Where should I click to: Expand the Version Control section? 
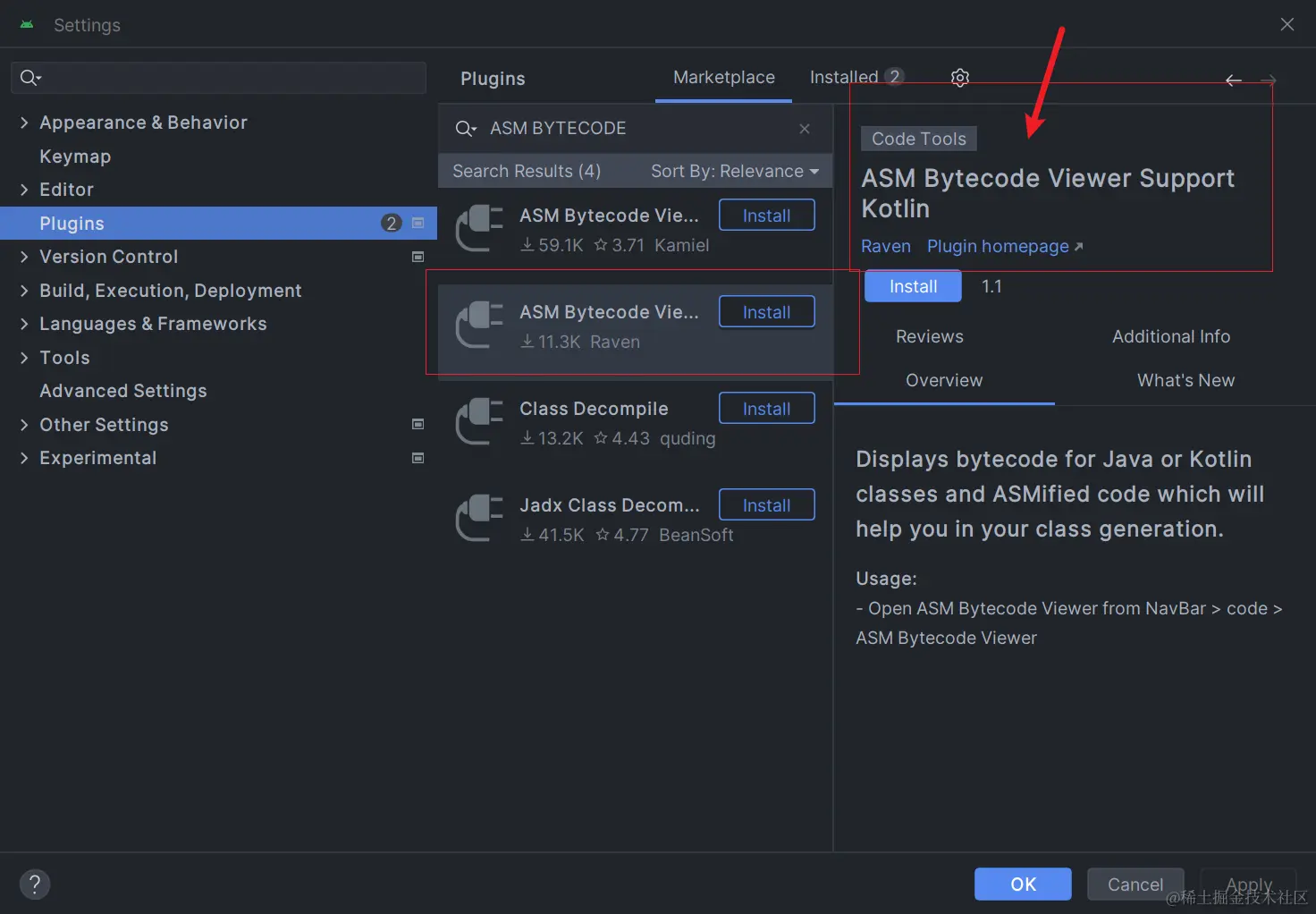click(24, 257)
